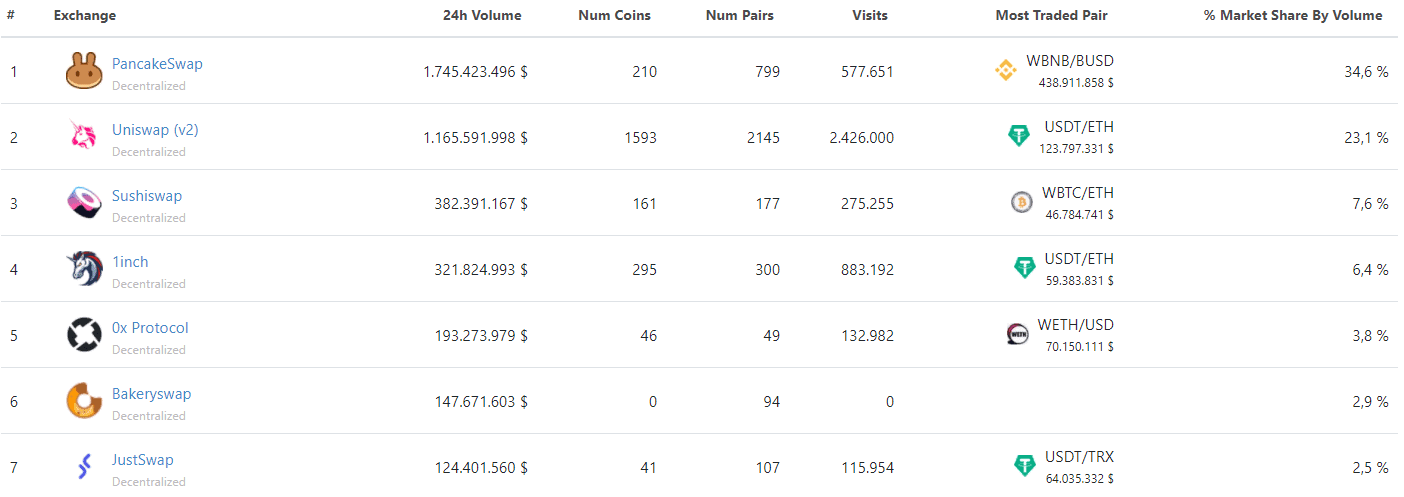Sort by the Visits column header
Screen dimensions: 1404x497
point(870,16)
